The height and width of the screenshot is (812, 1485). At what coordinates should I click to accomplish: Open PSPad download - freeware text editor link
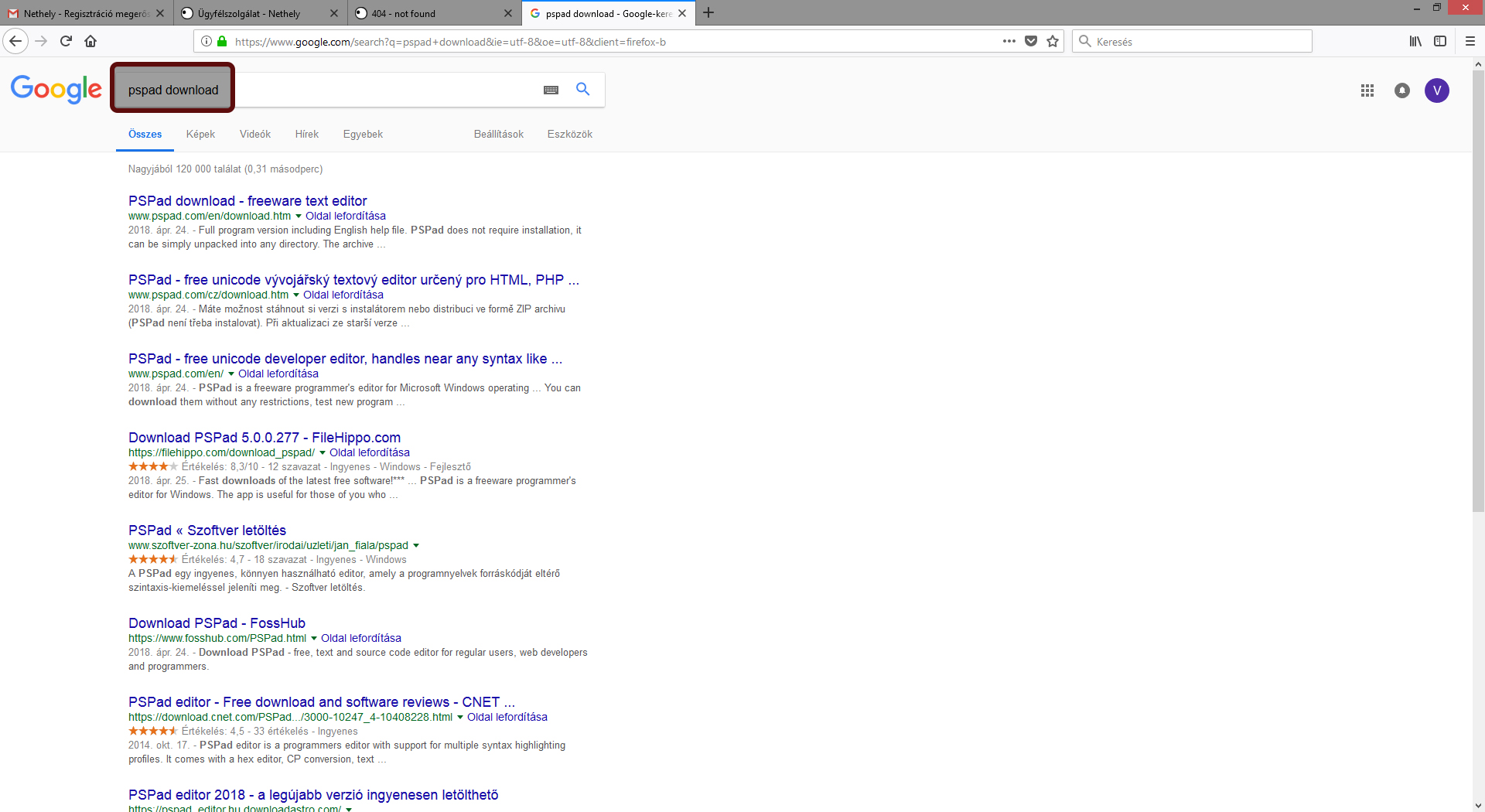point(247,201)
